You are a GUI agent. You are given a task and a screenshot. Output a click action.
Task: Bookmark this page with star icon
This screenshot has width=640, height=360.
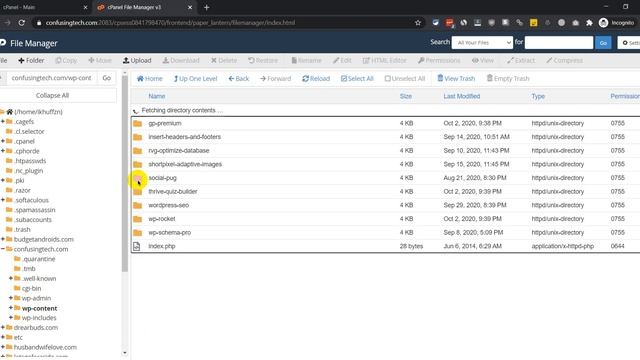418,23
